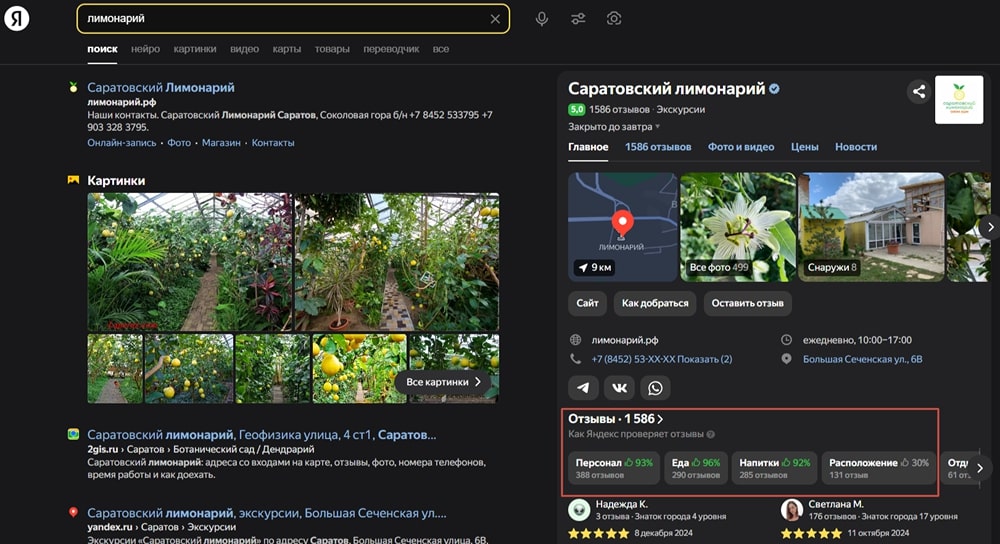The image size is (1000, 544).
Task: Open the Магазин sitelink
Action: coord(221,143)
